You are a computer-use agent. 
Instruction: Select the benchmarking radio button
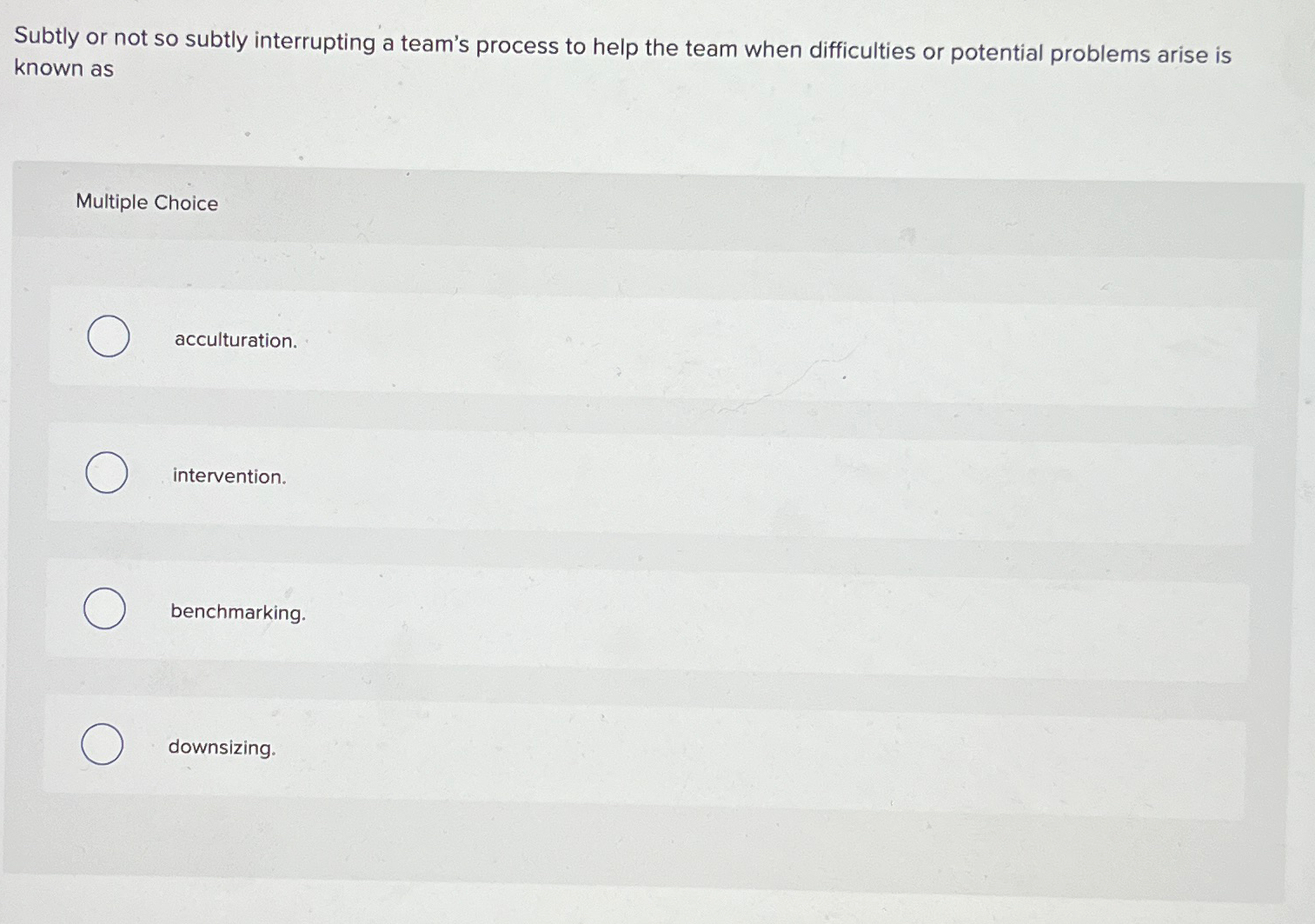click(x=104, y=608)
